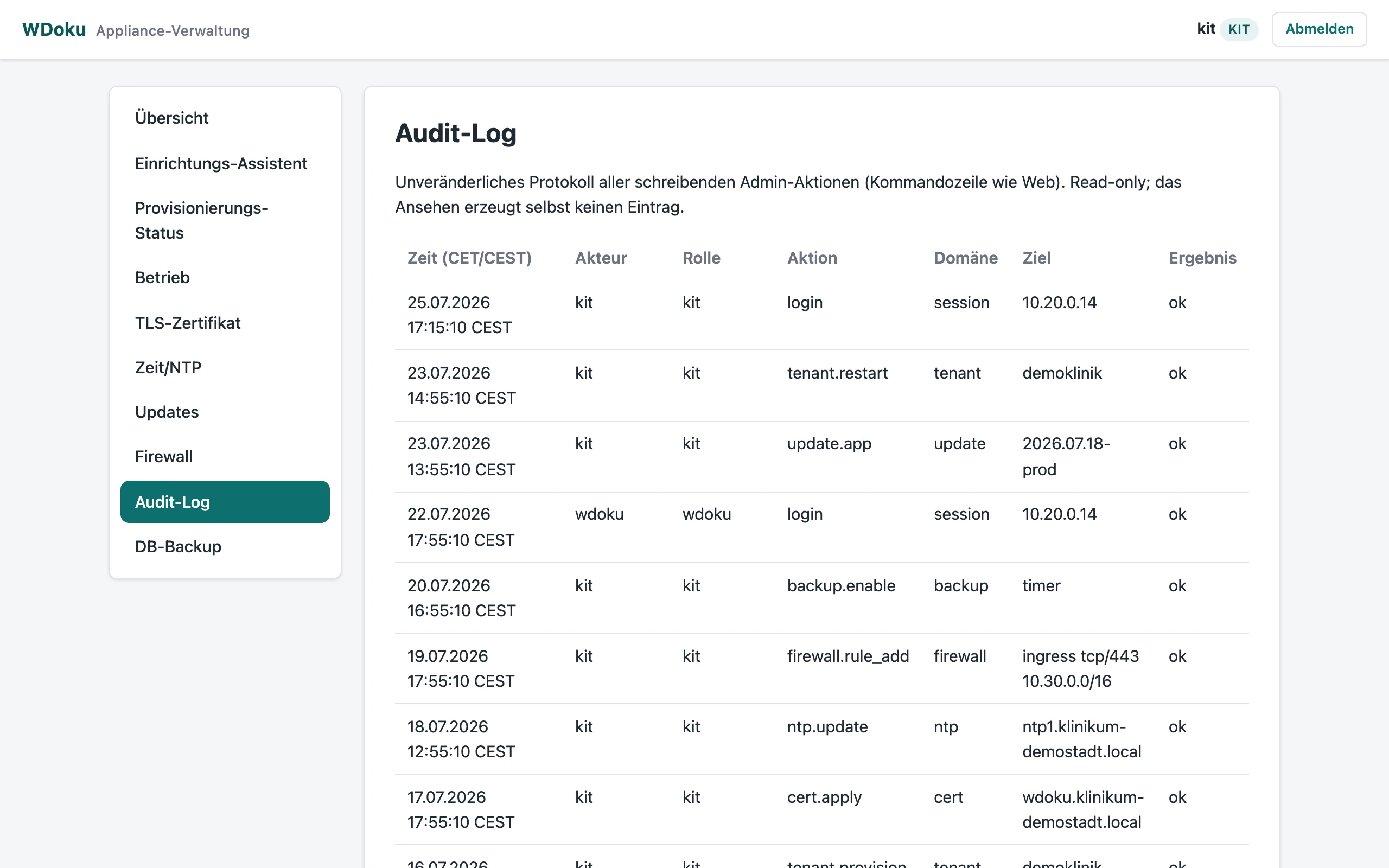The height and width of the screenshot is (868, 1389).
Task: Click the 2026.07.18-prod target cell
Action: (1066, 456)
